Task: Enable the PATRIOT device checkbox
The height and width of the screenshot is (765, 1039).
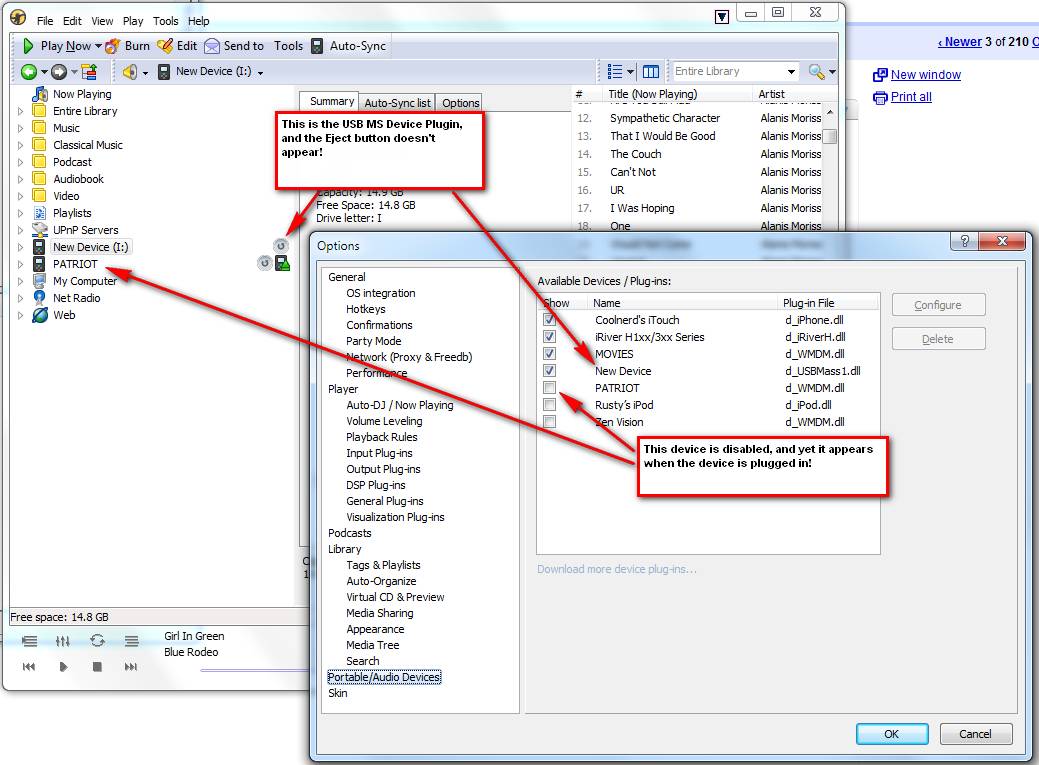Action: pos(549,388)
